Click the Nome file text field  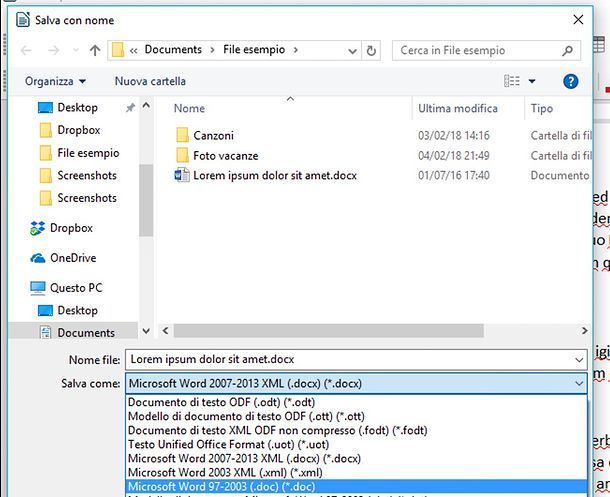[349, 359]
